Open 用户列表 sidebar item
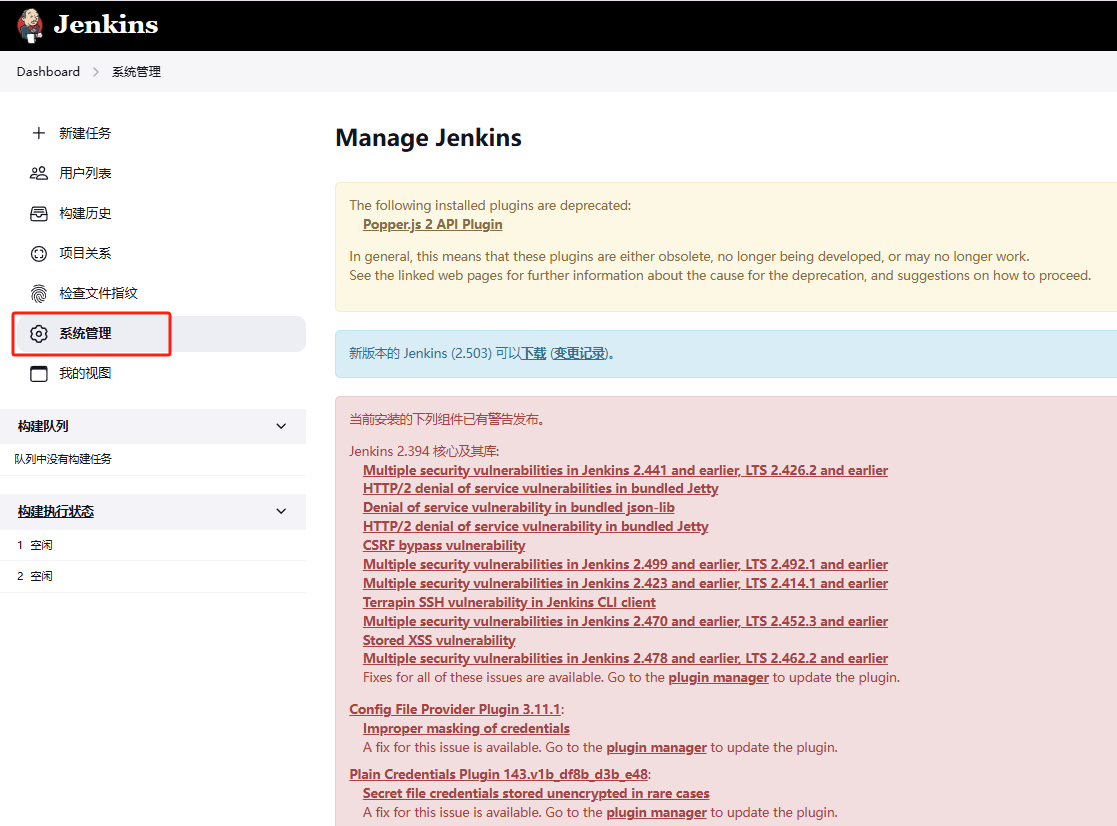Image resolution: width=1117 pixels, height=826 pixels. [85, 173]
